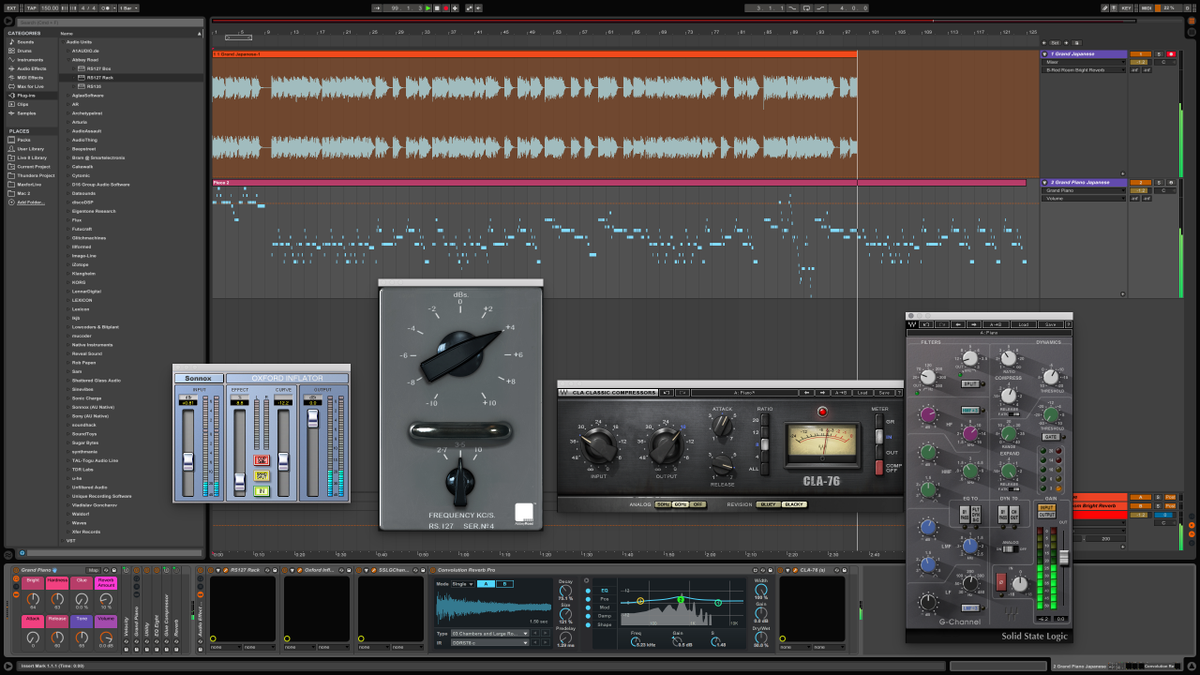Show the Max for Live browser category

point(31,86)
